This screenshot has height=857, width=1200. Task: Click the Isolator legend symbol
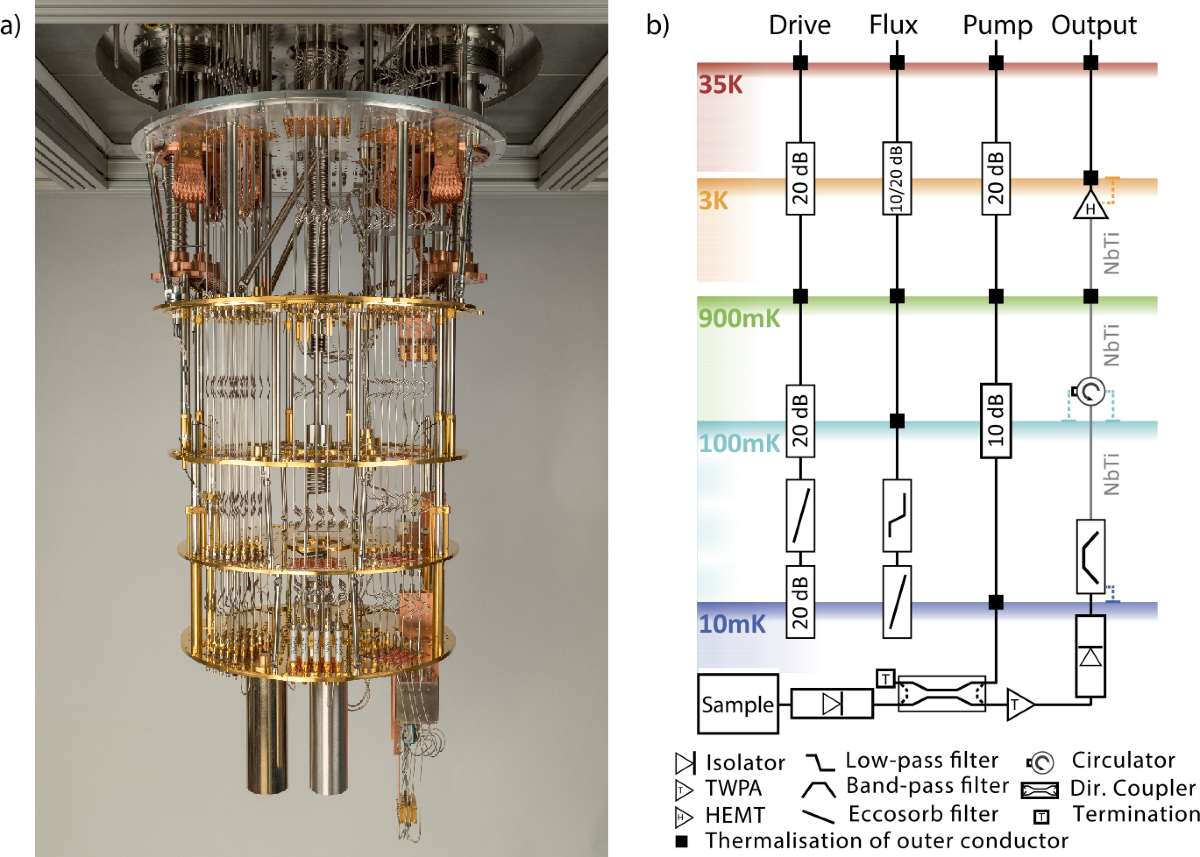(x=687, y=763)
